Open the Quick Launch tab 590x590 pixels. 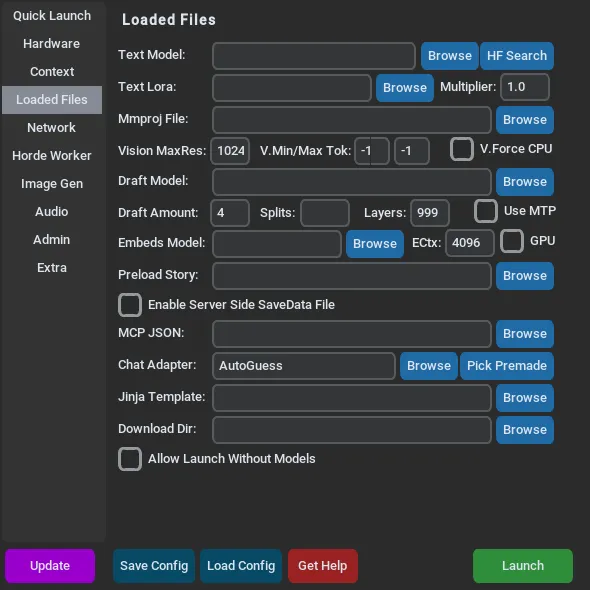(52, 16)
